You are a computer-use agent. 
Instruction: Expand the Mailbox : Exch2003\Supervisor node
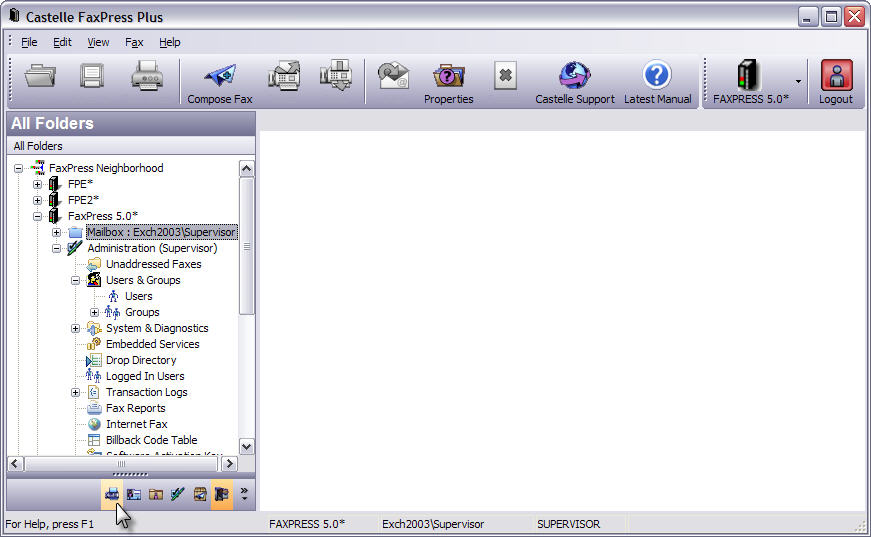[x=57, y=233]
